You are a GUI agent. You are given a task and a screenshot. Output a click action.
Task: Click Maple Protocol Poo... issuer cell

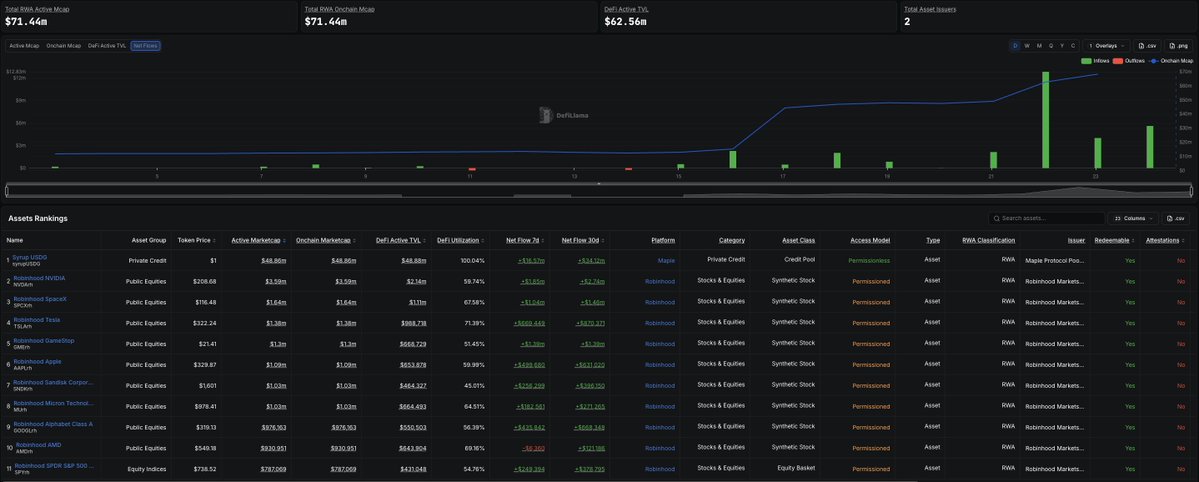pos(1055,260)
